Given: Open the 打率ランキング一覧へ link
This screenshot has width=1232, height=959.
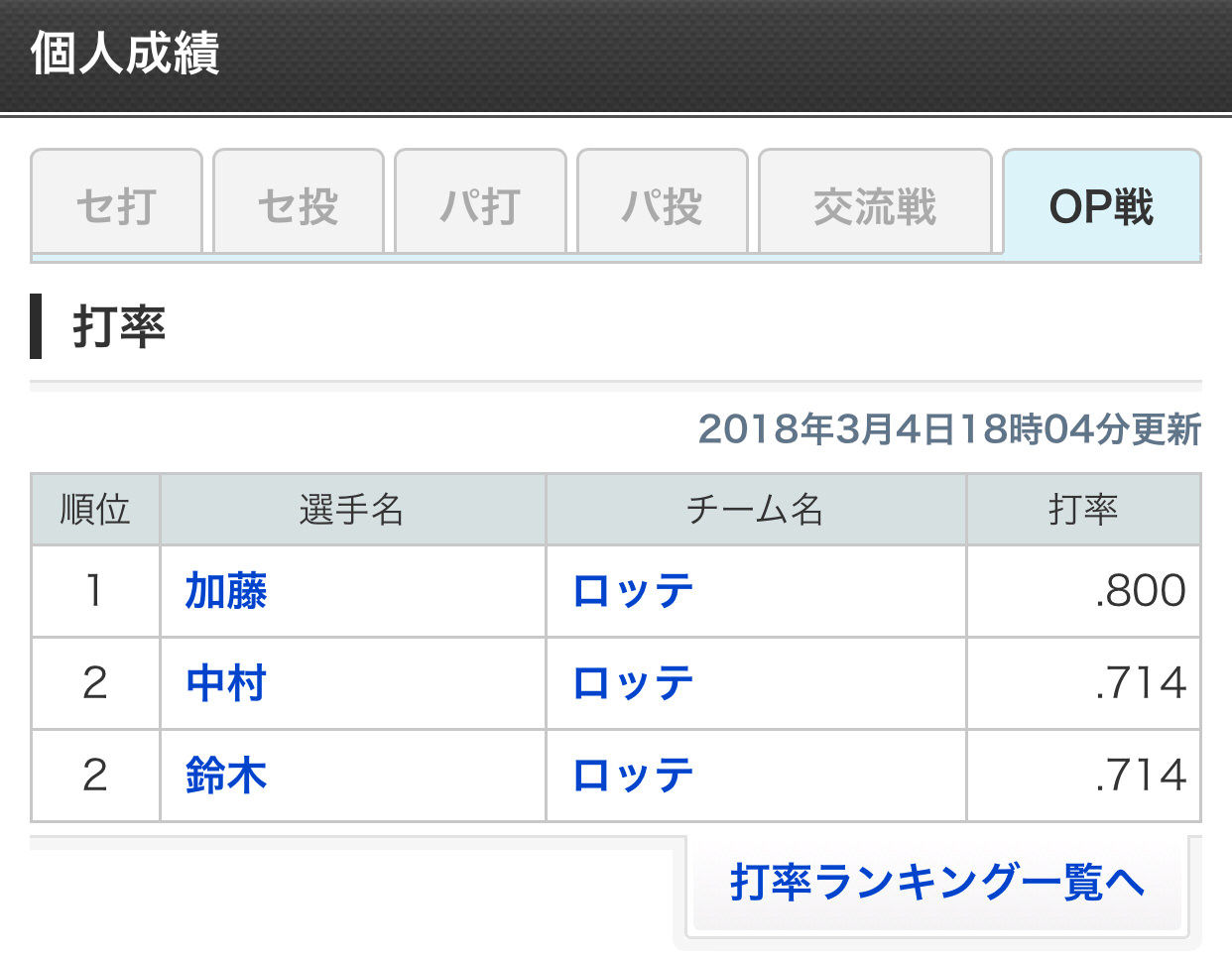Looking at the screenshot, I should 937,882.
